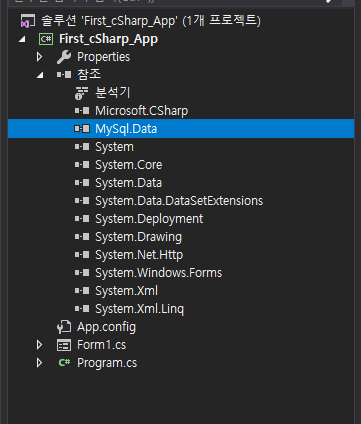This screenshot has height=424, width=361.
Task: Click the C# project icon beside First_cSharp_App
Action: (46, 39)
